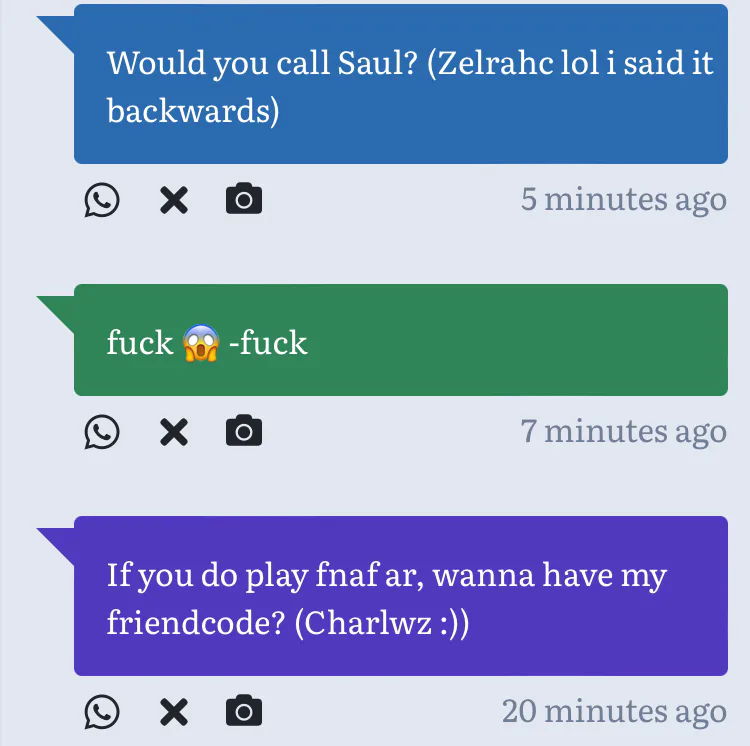This screenshot has width=750, height=746.
Task: Open the purple 'If you do play fnaf ar' bubble
Action: (x=401, y=596)
